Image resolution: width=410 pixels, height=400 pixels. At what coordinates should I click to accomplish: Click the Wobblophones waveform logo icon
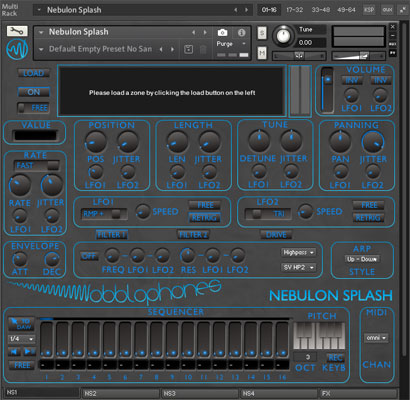(17, 49)
